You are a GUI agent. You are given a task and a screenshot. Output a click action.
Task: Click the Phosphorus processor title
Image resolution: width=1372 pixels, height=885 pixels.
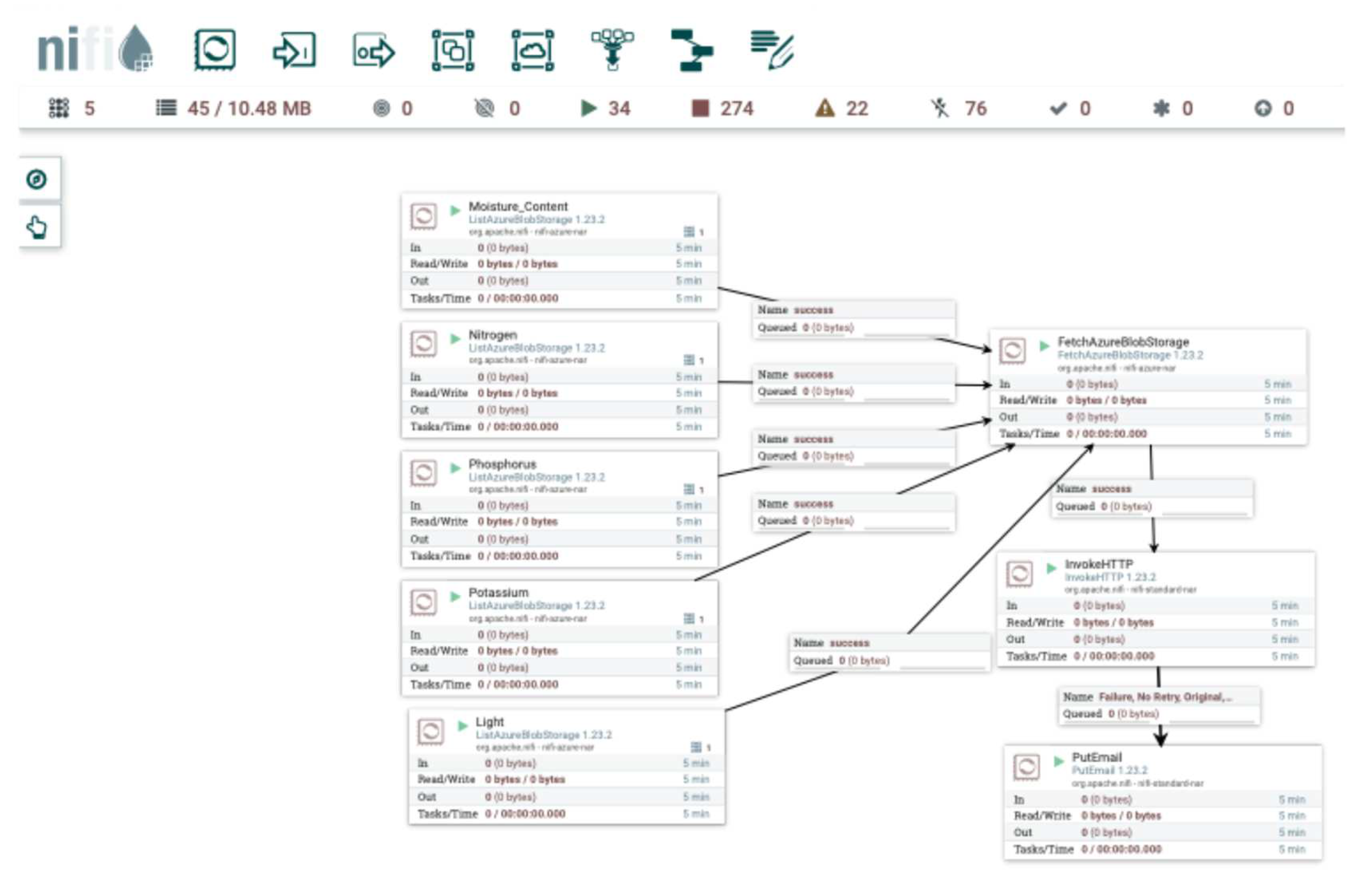click(x=502, y=464)
